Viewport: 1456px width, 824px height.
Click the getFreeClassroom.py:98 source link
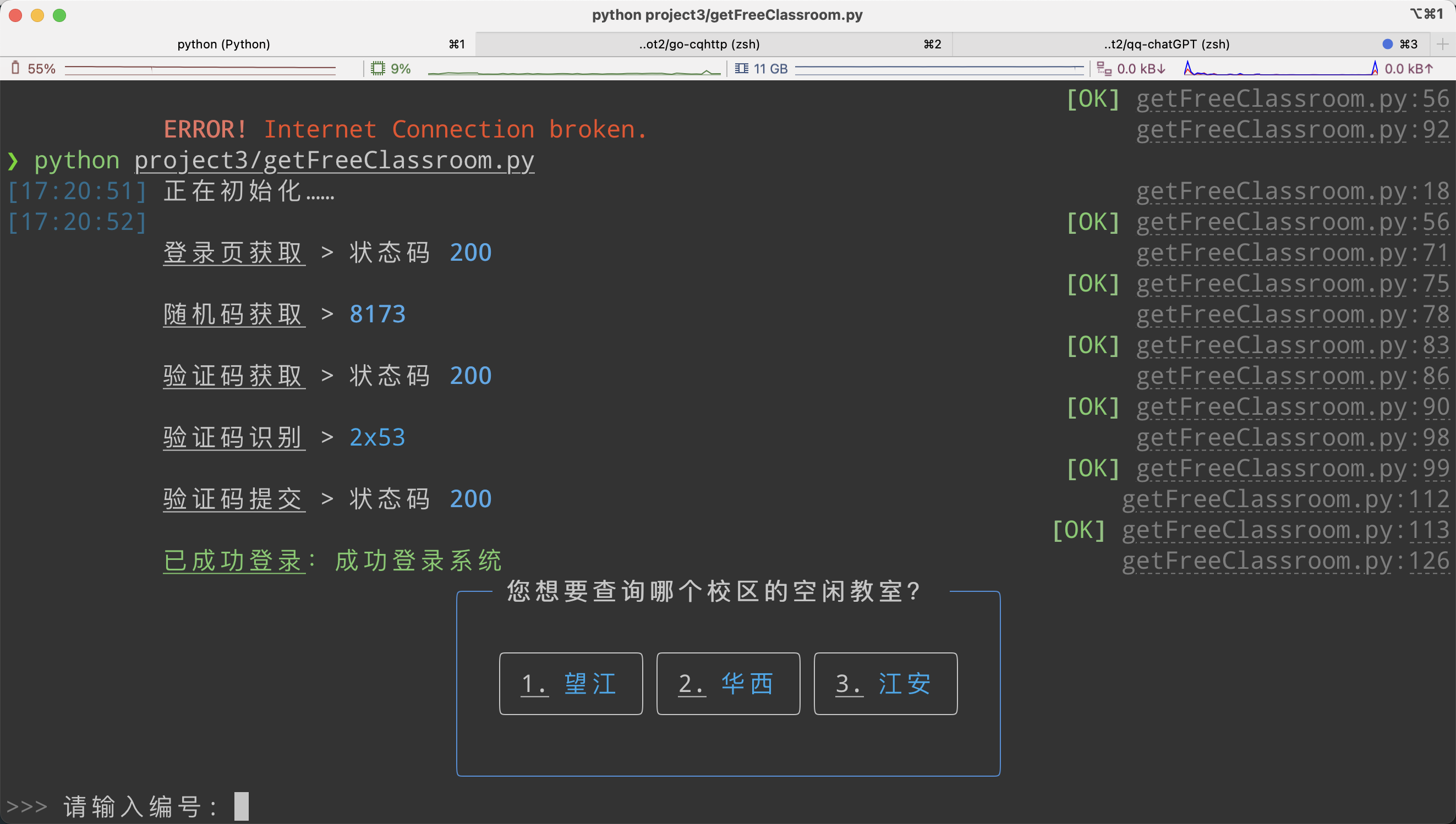pos(1293,438)
